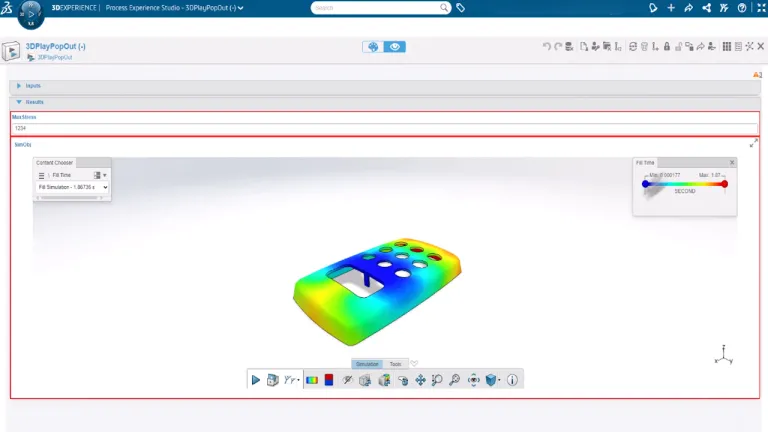Toggle the hide/show crossed-eye icon
This screenshot has width=768, height=432.
point(347,380)
